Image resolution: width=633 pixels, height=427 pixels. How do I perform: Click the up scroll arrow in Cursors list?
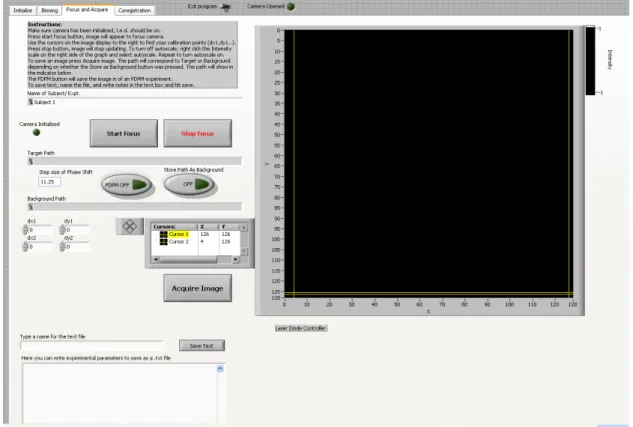[244, 227]
